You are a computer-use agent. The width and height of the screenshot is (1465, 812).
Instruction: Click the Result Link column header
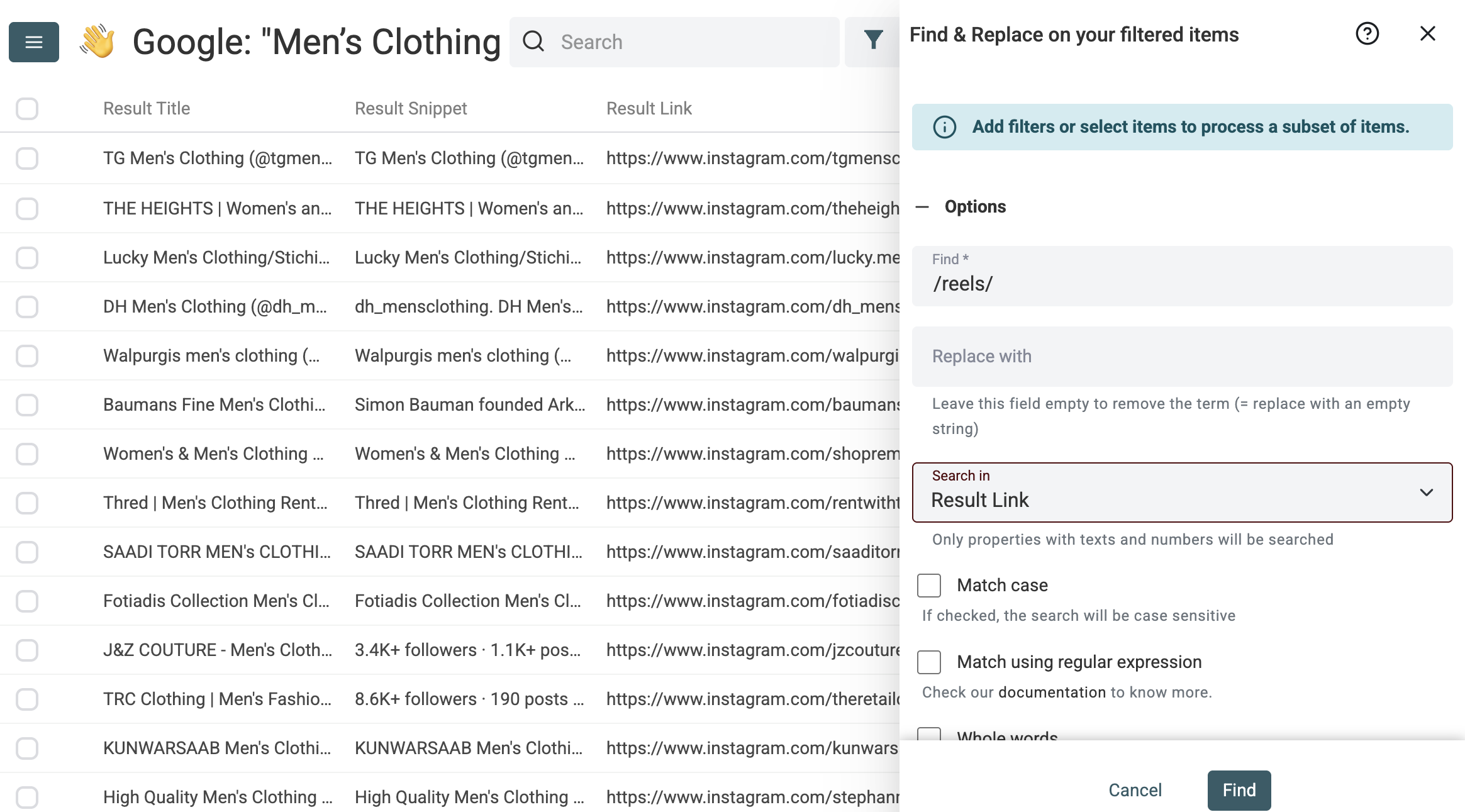click(649, 109)
